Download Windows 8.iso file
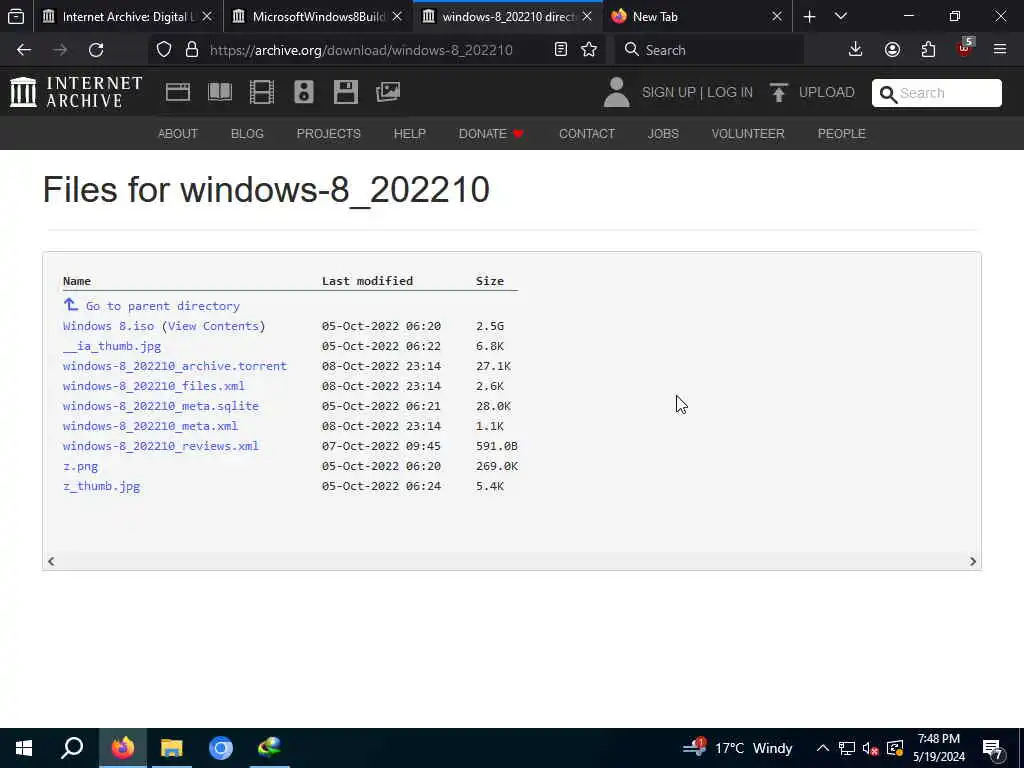Viewport: 1024px width, 768px height. [x=108, y=326]
